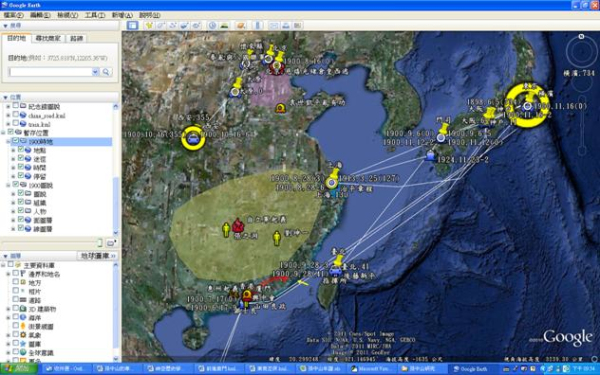The image size is (600, 375).
Task: Open the search input history dropdown
Action: 95,72
